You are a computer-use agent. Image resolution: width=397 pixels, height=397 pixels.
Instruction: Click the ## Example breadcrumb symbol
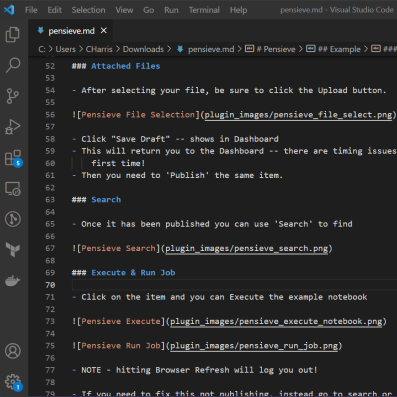tap(334, 49)
